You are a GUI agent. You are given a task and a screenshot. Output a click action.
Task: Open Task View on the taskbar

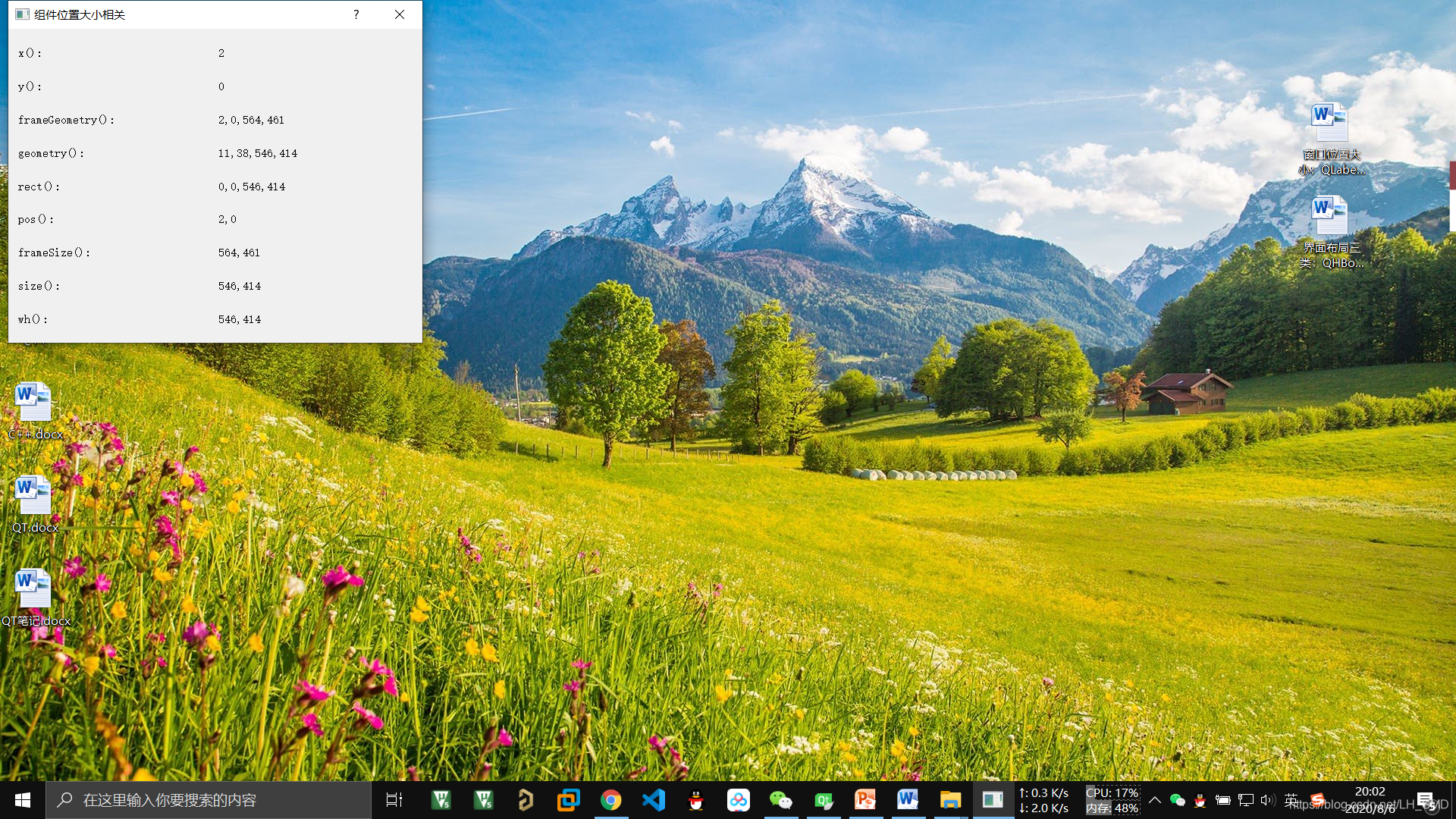(394, 800)
